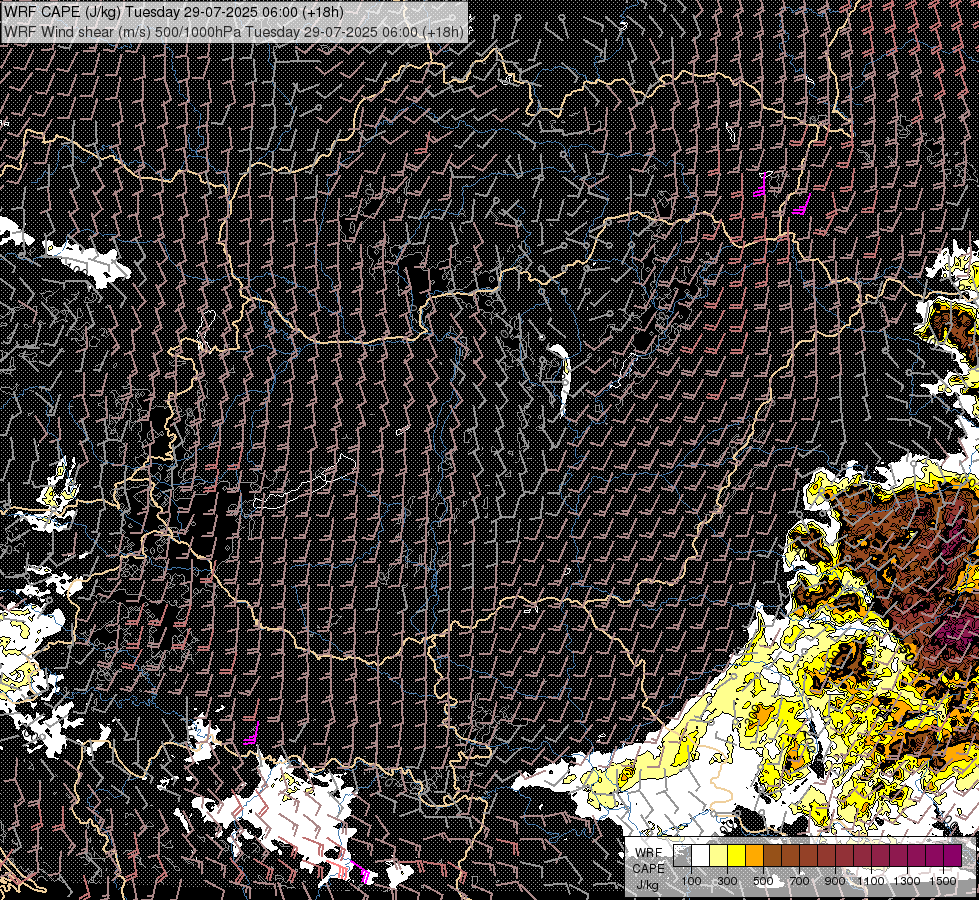Click the rightmost purple CAPE legend swatch

coord(953,855)
